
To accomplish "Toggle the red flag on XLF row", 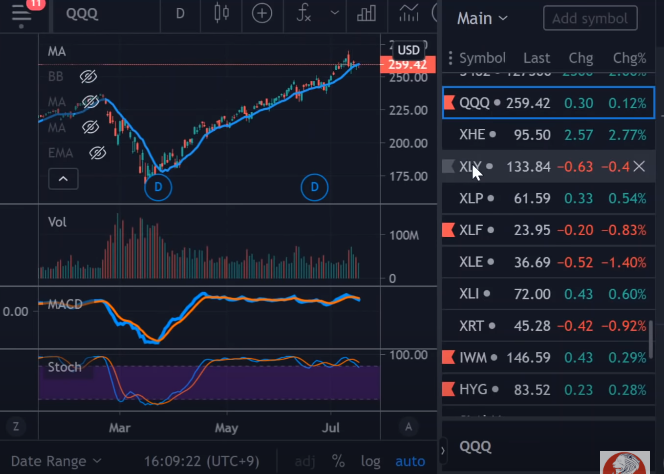I will coord(448,230).
